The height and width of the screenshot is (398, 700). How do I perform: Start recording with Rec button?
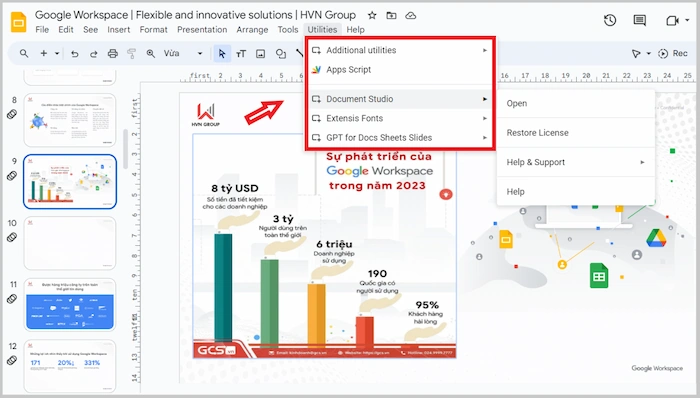click(x=673, y=54)
